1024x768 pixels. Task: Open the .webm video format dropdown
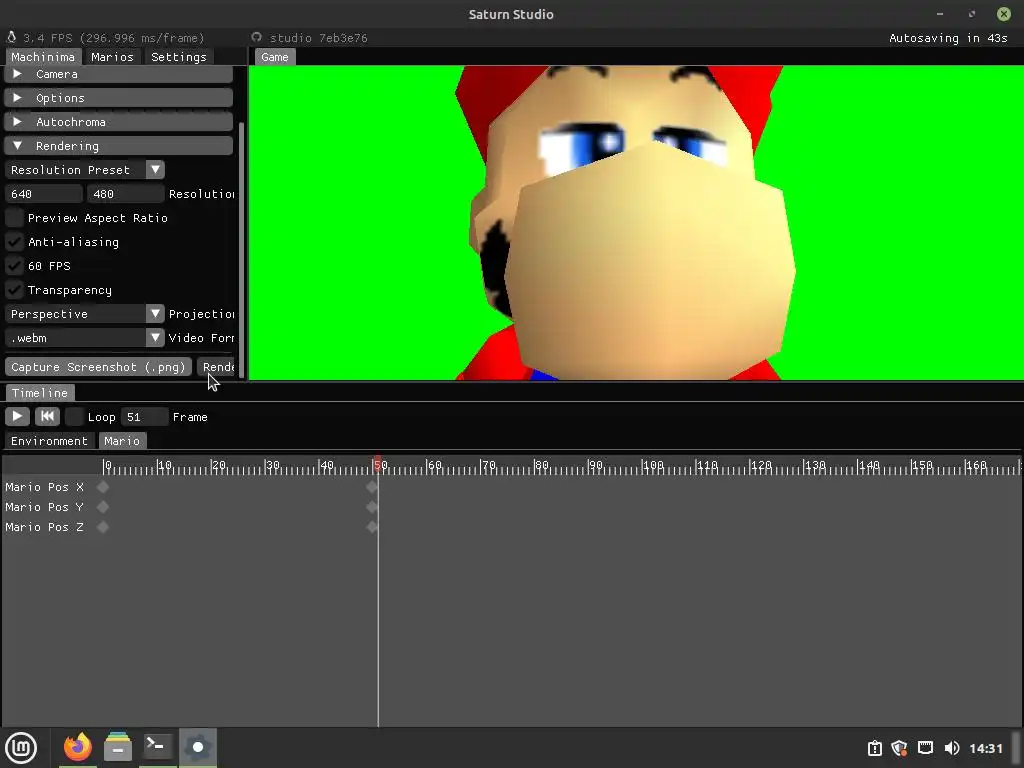[x=84, y=338]
